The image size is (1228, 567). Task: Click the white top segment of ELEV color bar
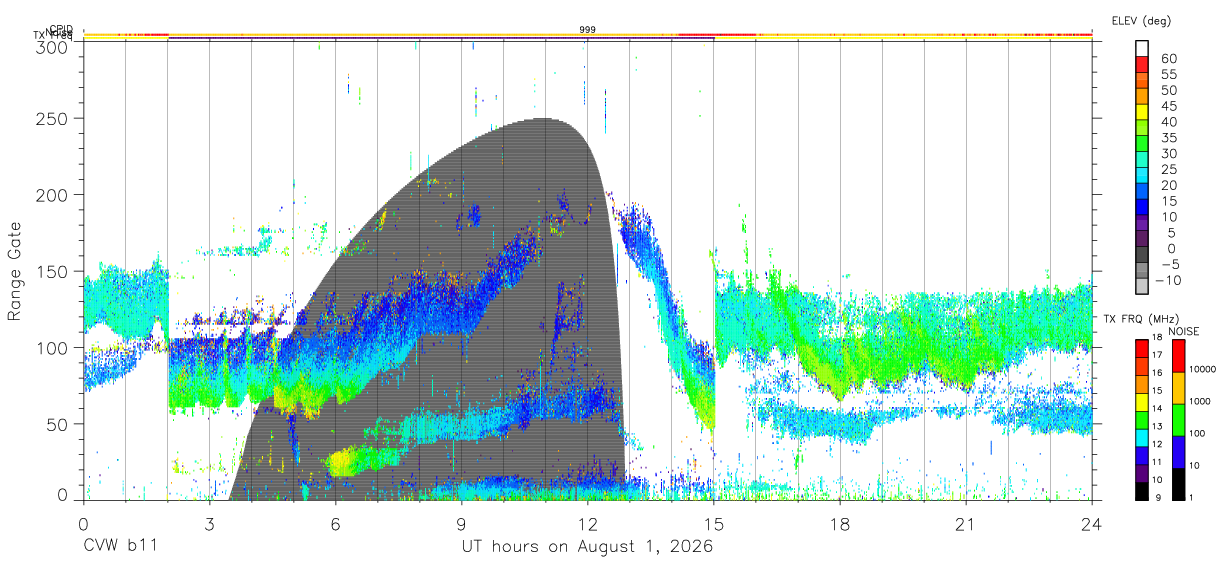[x=1142, y=51]
